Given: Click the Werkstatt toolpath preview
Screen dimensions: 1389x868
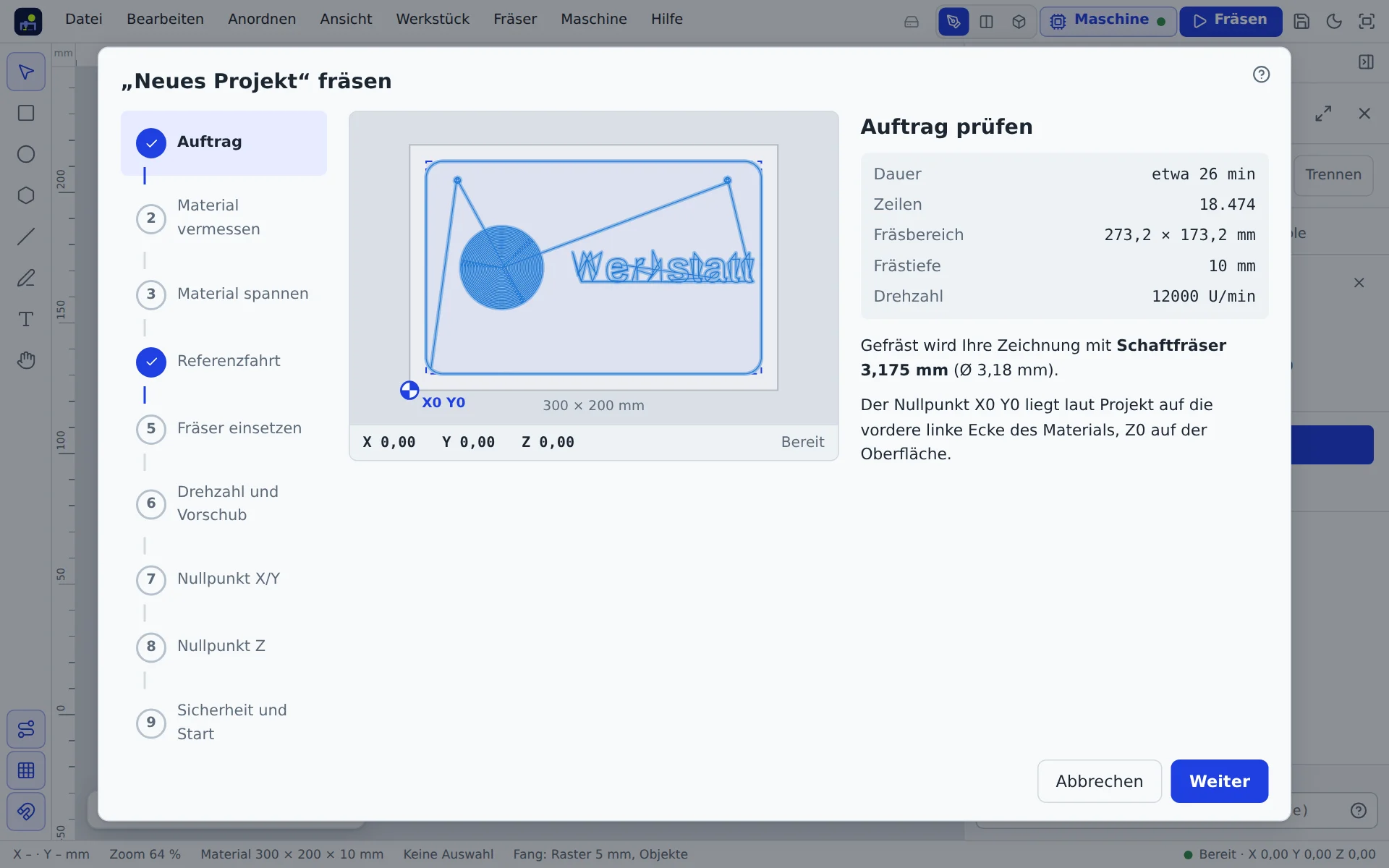Looking at the screenshot, I should pyautogui.click(x=663, y=267).
